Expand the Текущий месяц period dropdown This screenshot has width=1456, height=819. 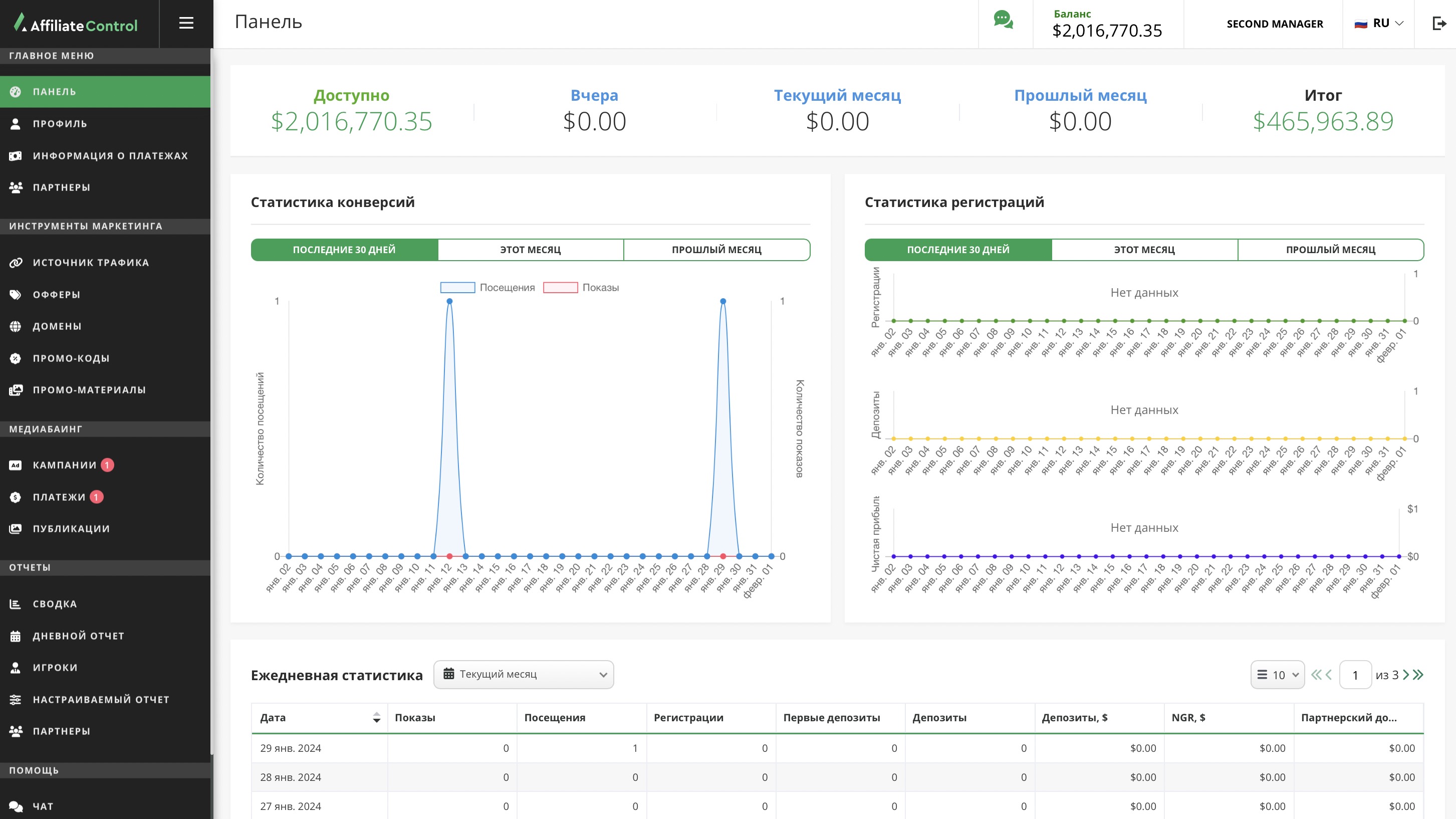524,674
